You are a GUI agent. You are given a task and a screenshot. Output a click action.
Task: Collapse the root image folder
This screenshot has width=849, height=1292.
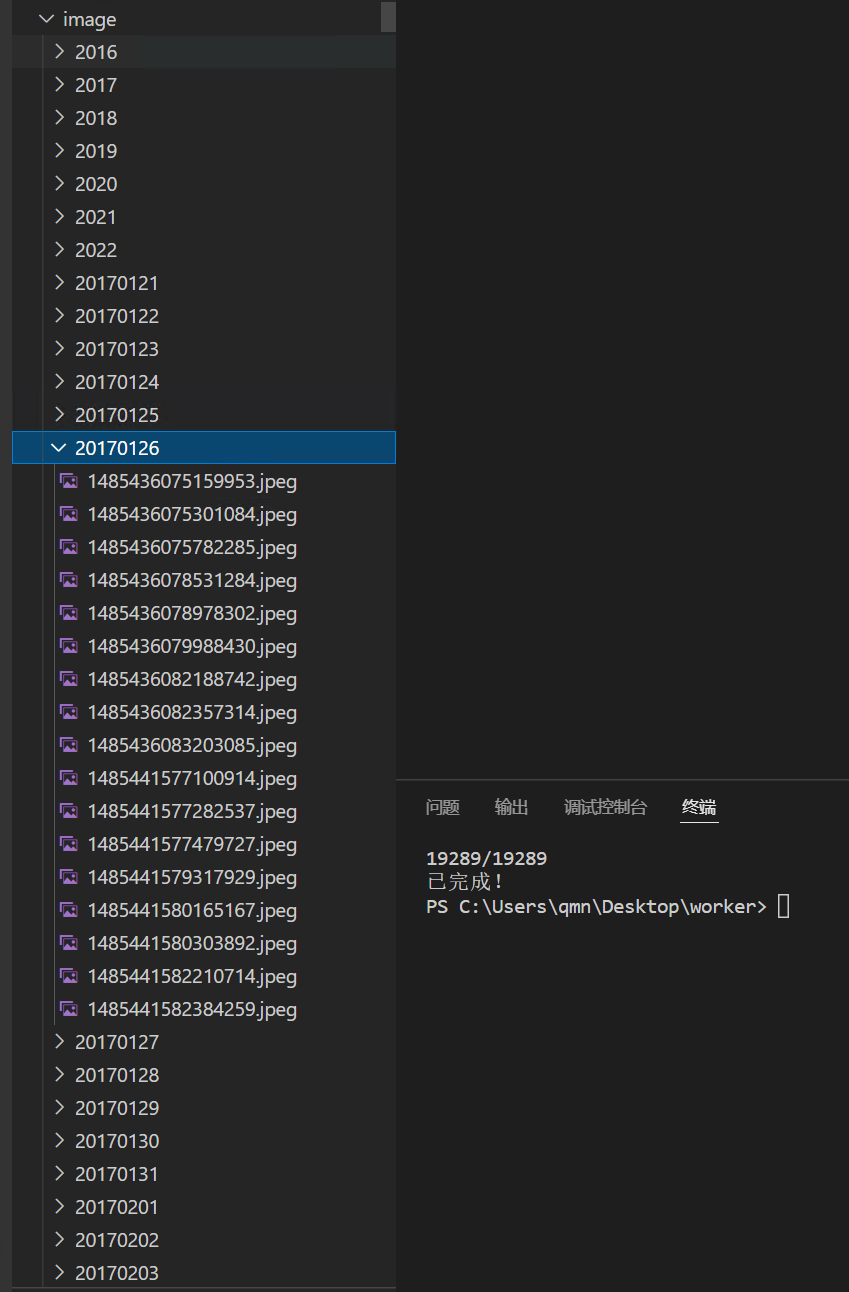pyautogui.click(x=46, y=19)
